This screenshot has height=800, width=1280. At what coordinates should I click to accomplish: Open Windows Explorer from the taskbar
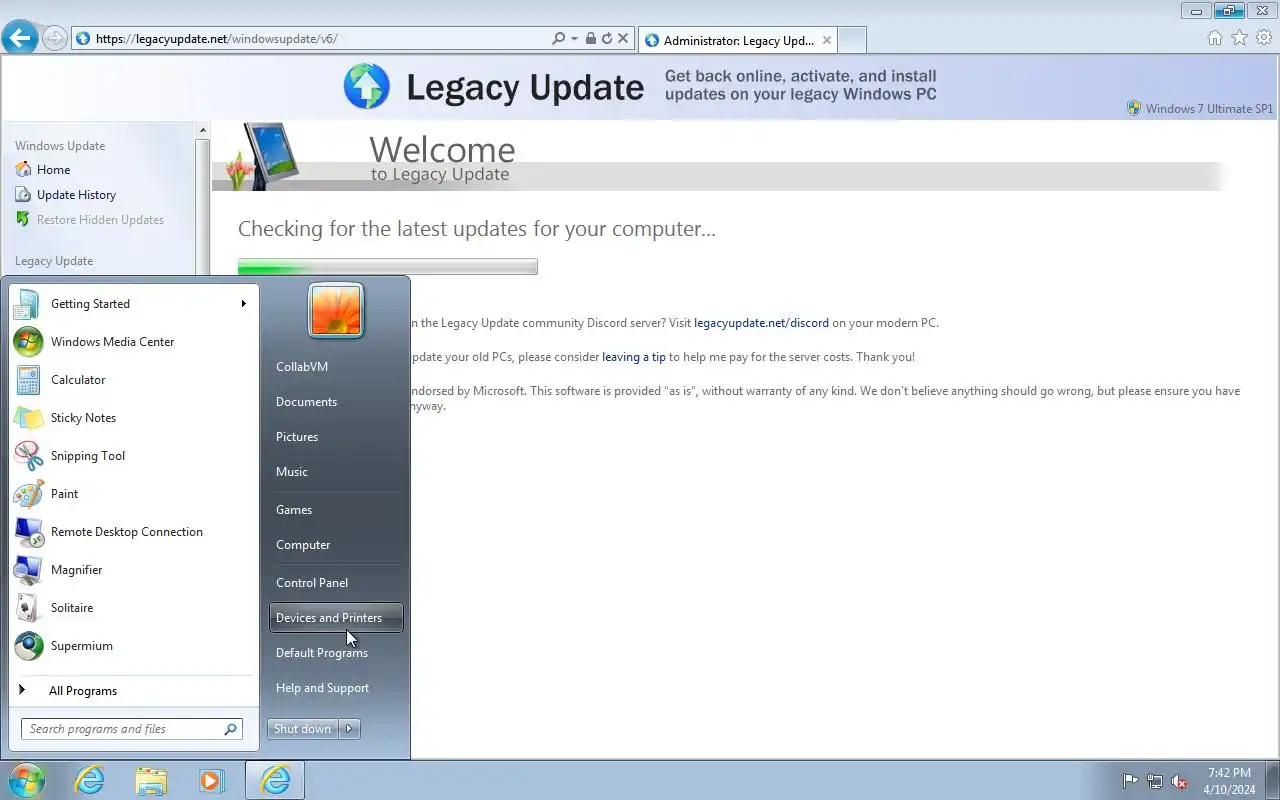point(151,780)
